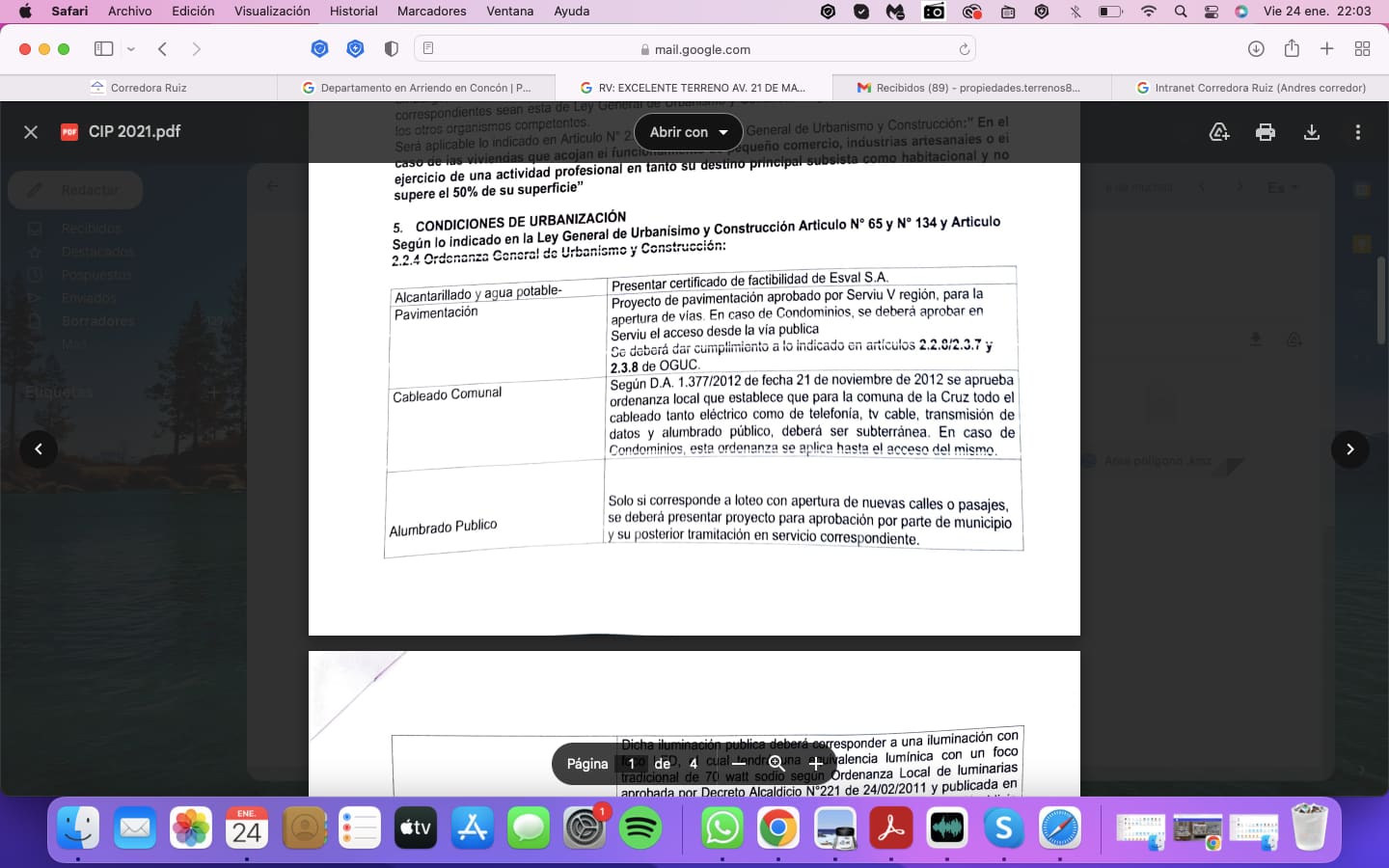Go to previous attachment arrow
The image size is (1389, 868).
[39, 448]
